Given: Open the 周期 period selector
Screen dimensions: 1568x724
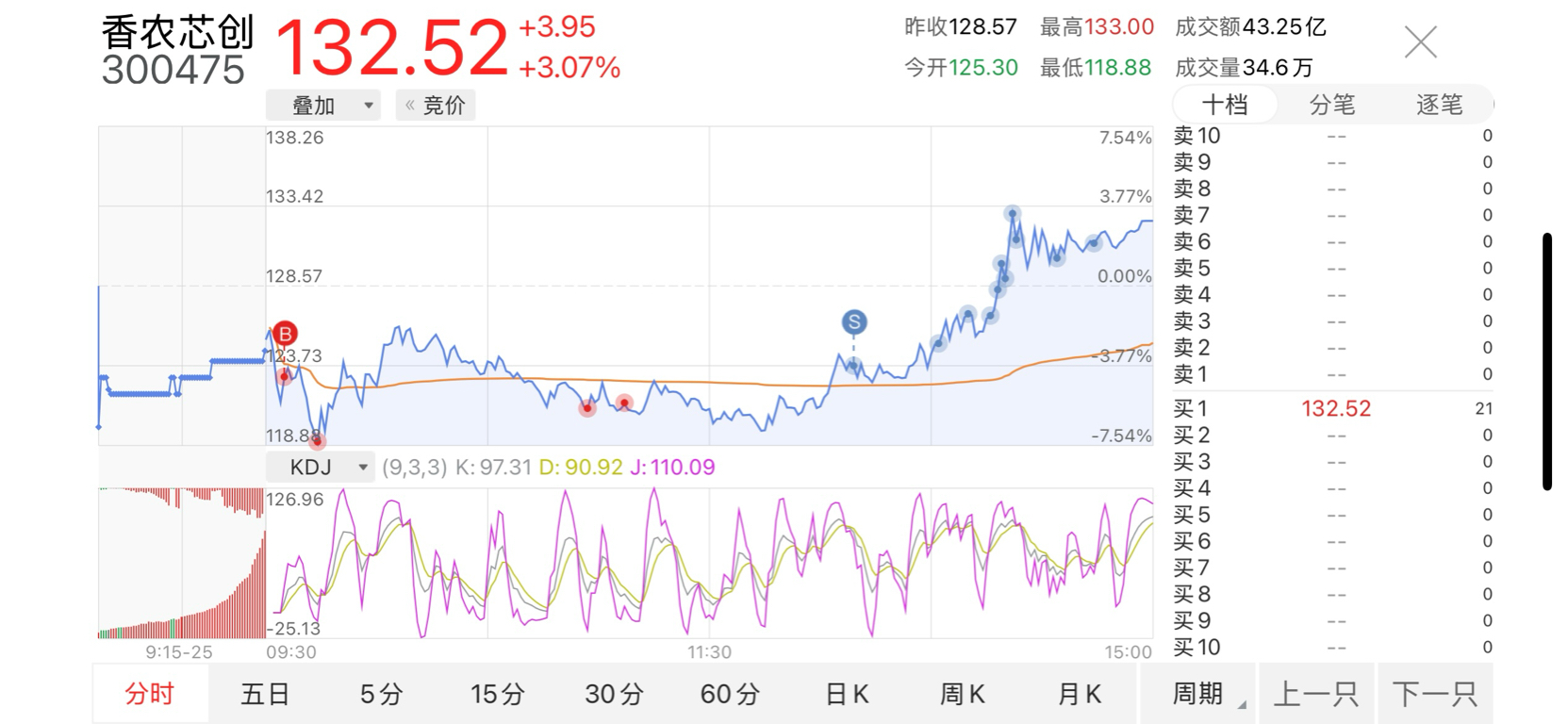Looking at the screenshot, I should pyautogui.click(x=1197, y=694).
